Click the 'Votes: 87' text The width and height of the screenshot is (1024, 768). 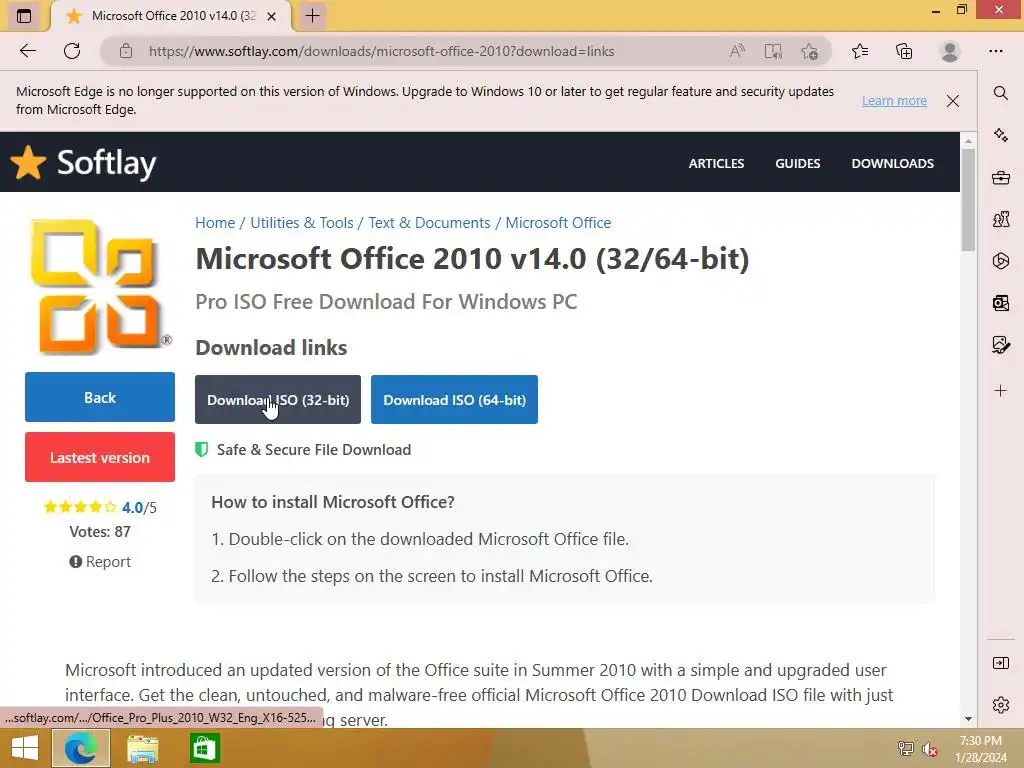pos(100,532)
